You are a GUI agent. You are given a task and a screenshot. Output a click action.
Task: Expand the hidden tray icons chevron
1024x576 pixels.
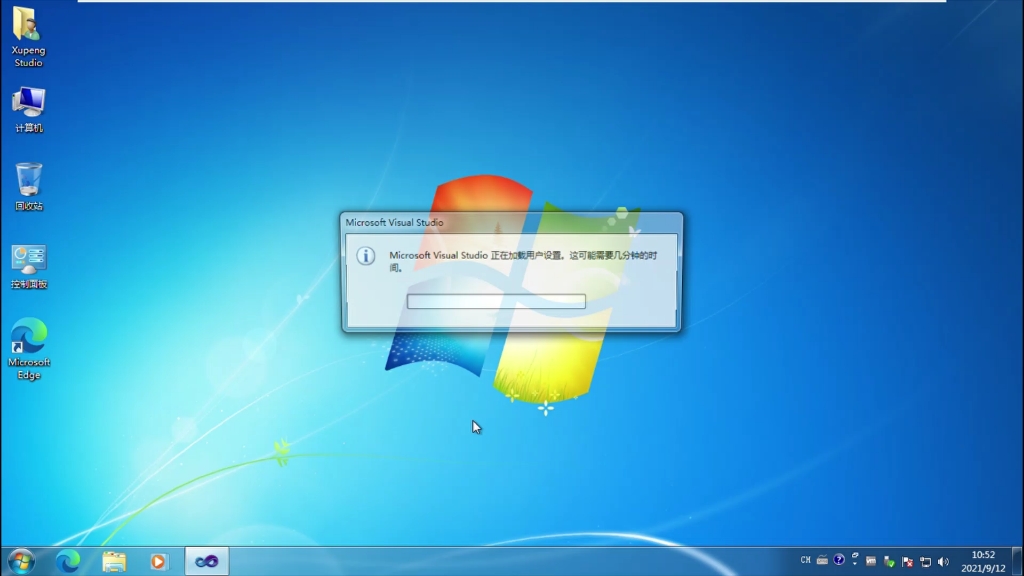point(855,562)
